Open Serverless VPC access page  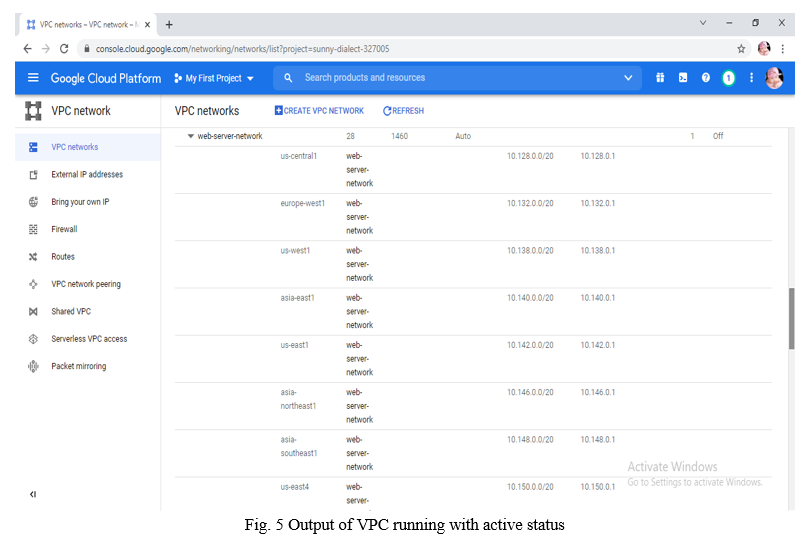(89, 339)
